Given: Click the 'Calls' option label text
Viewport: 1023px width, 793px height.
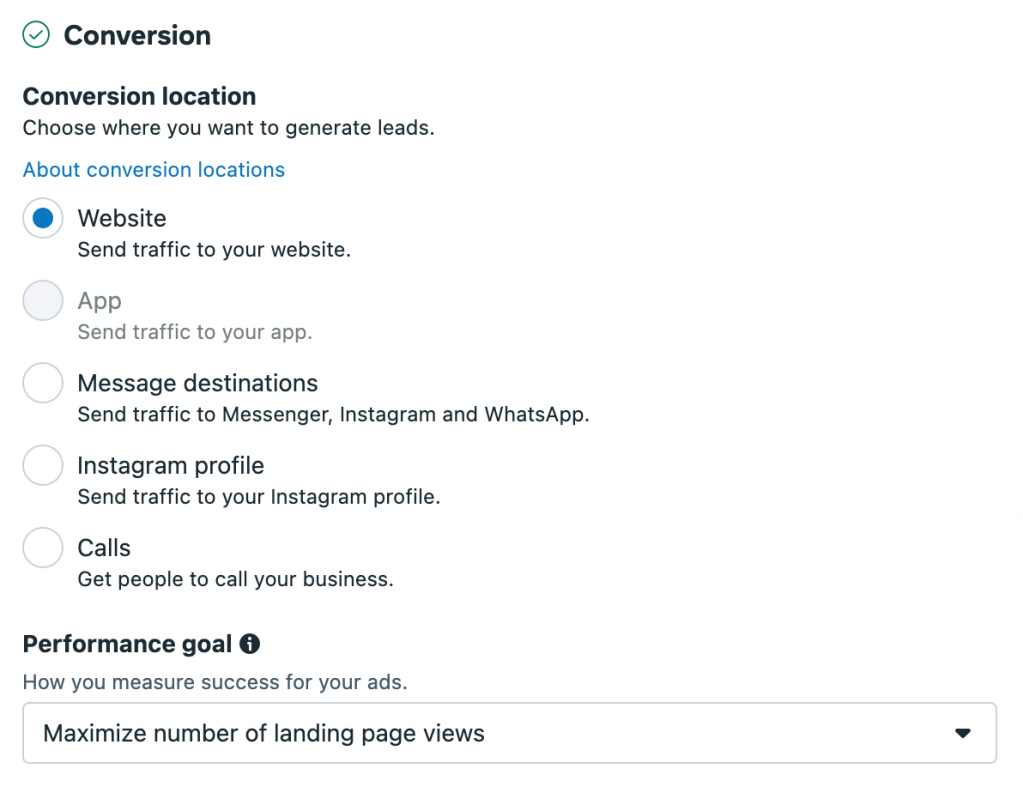Looking at the screenshot, I should (x=104, y=548).
